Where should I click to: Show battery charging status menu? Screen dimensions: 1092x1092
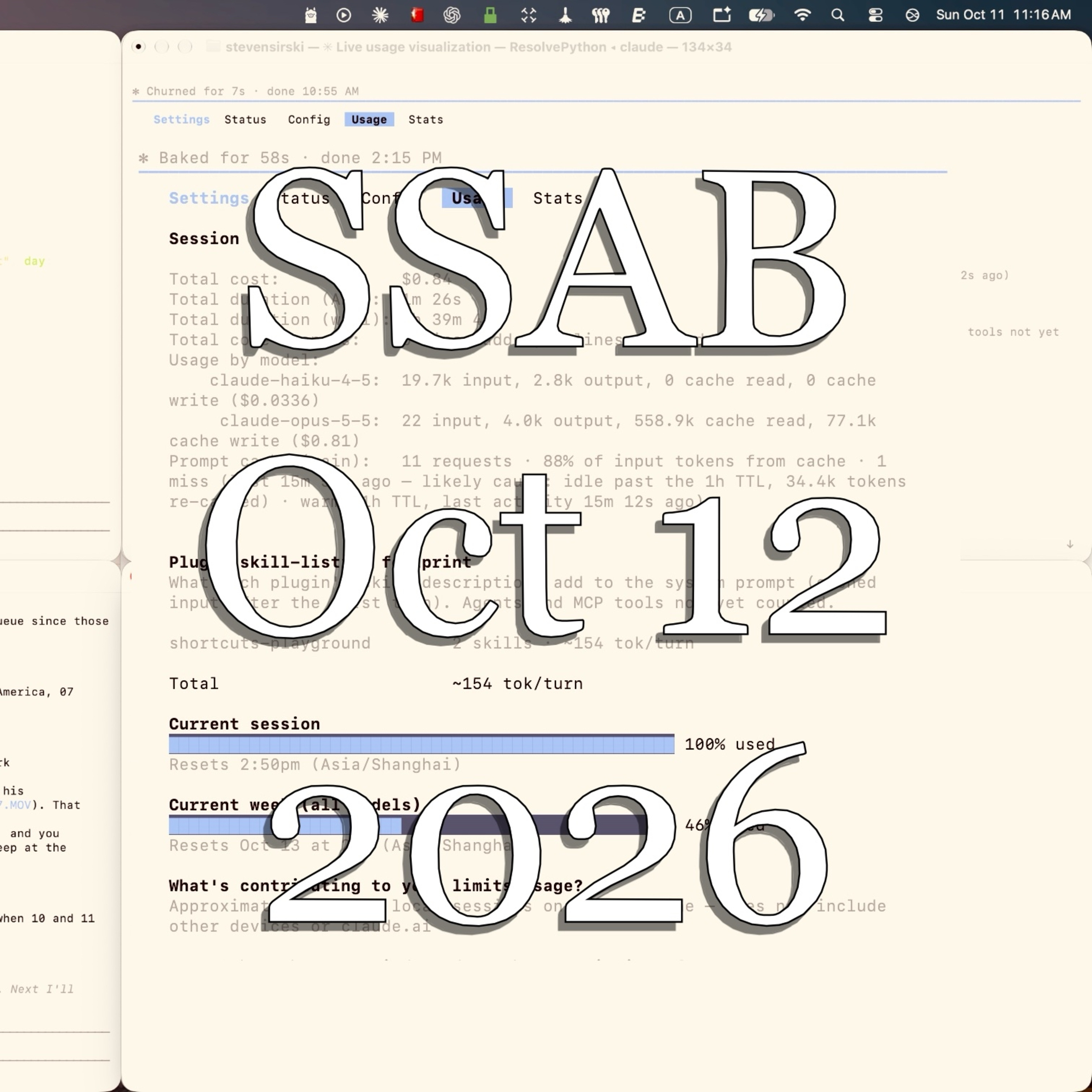[x=761, y=15]
